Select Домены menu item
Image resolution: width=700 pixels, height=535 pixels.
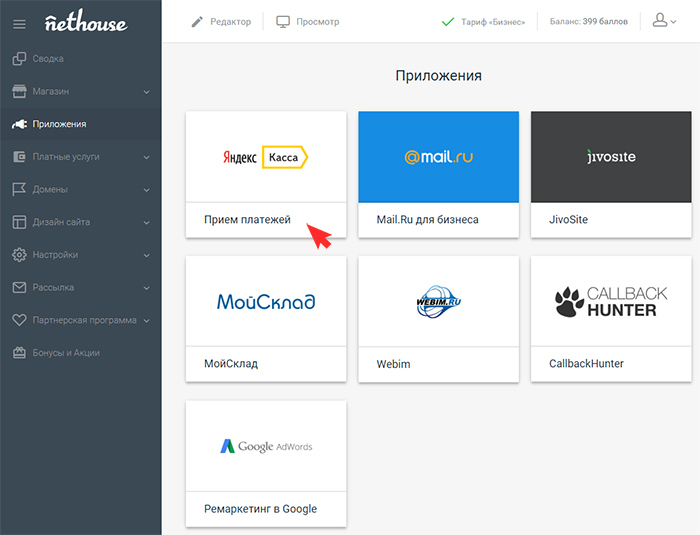(50, 189)
